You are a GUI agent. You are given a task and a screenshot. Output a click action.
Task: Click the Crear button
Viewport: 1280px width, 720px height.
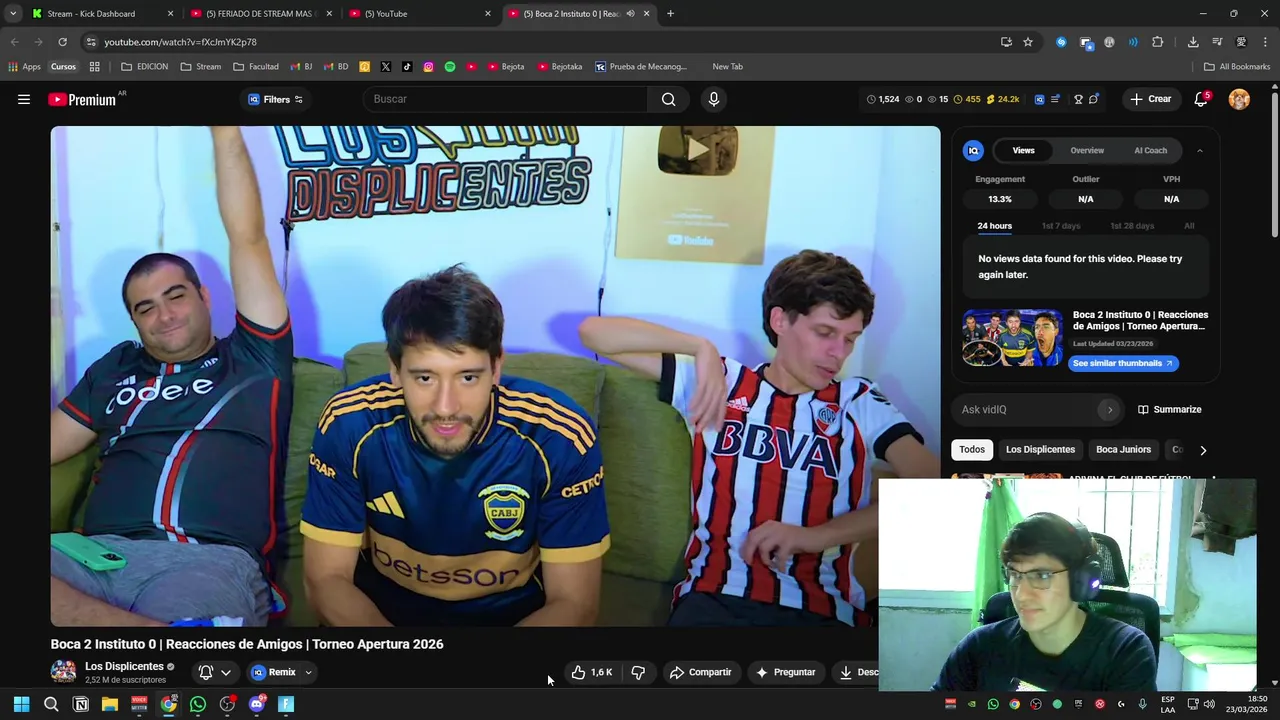1150,99
